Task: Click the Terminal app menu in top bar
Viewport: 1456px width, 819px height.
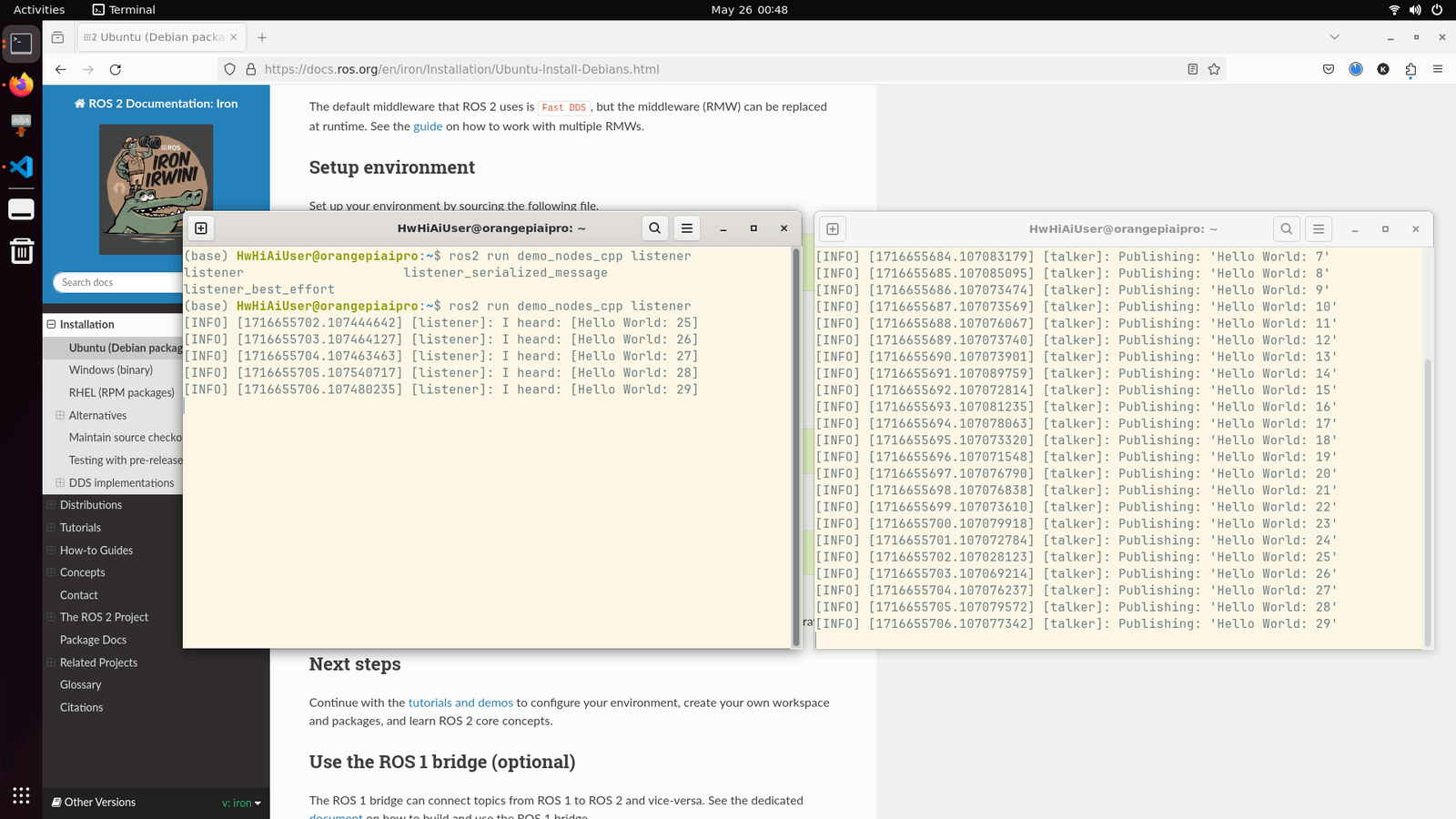Action: click(x=124, y=10)
